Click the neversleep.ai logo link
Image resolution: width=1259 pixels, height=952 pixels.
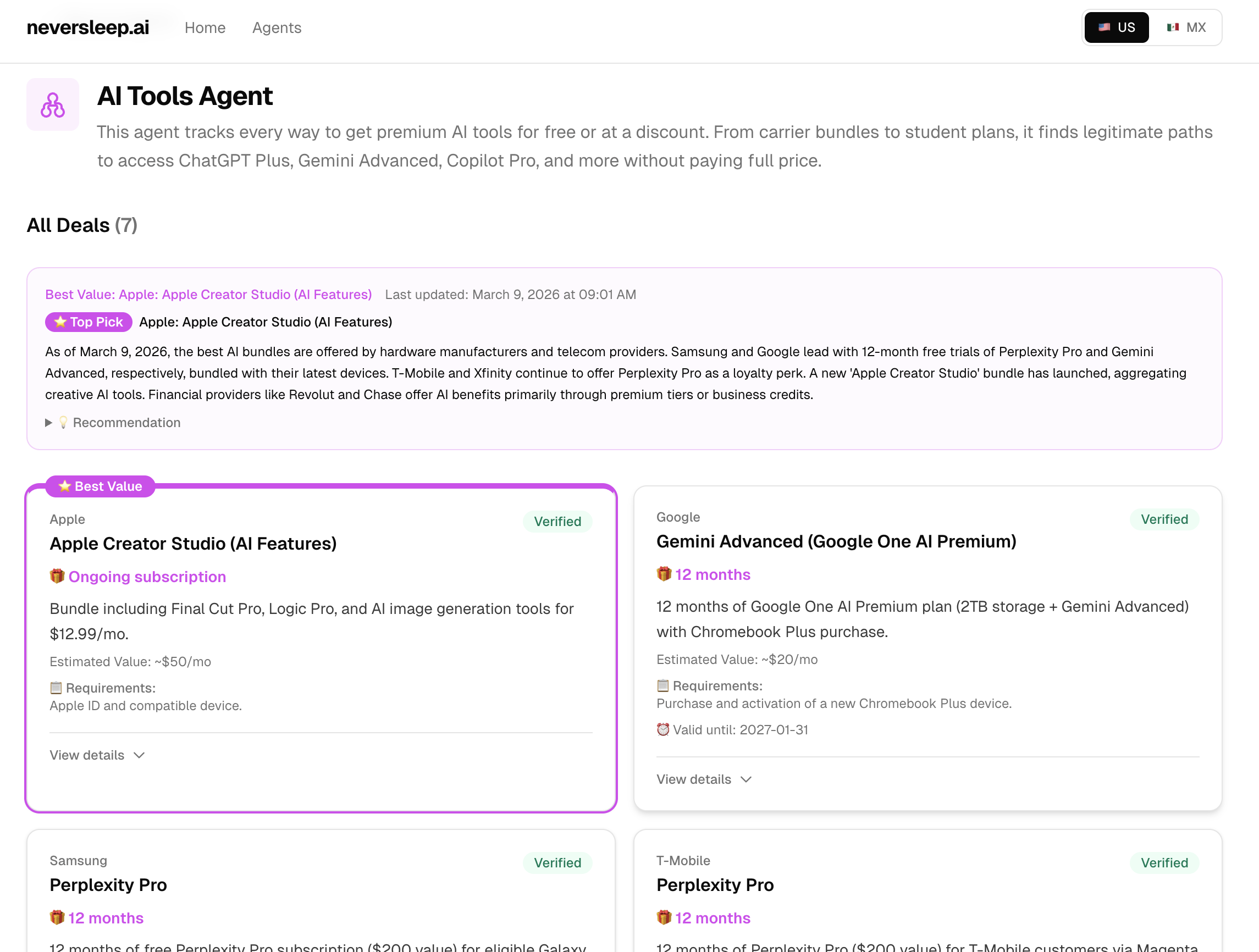pyautogui.click(x=88, y=27)
